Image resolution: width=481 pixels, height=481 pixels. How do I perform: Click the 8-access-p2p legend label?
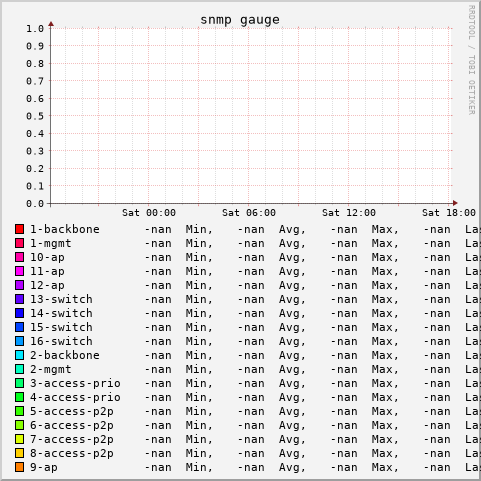[x=72, y=453]
